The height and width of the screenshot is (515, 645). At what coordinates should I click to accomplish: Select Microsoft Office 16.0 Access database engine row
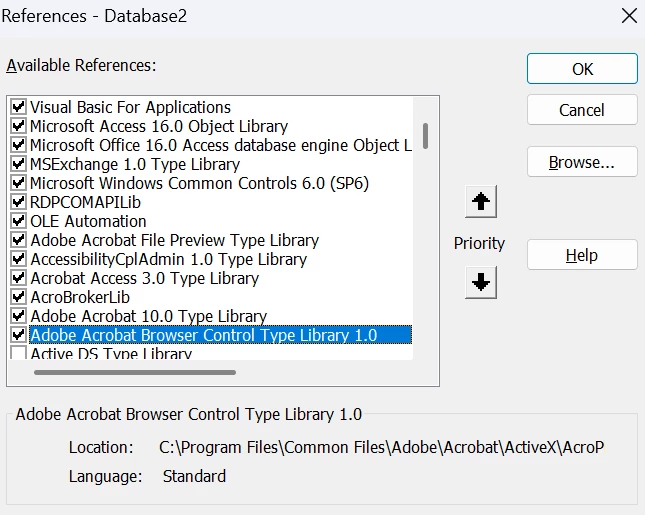(x=221, y=145)
